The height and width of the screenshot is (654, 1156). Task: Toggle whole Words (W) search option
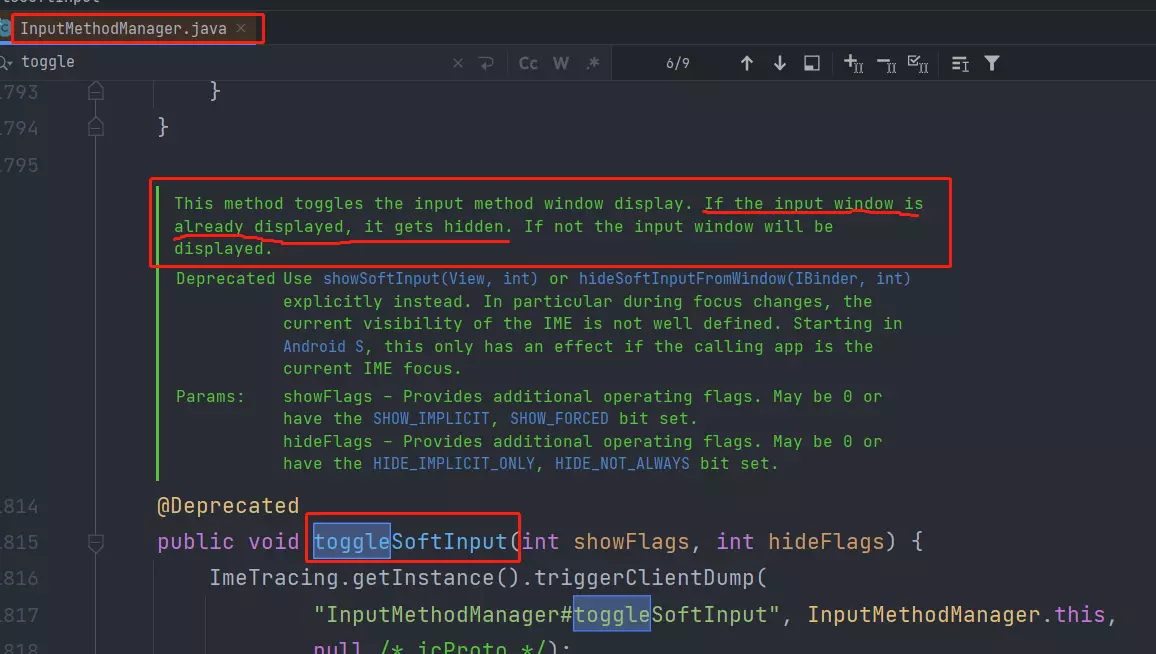(561, 63)
